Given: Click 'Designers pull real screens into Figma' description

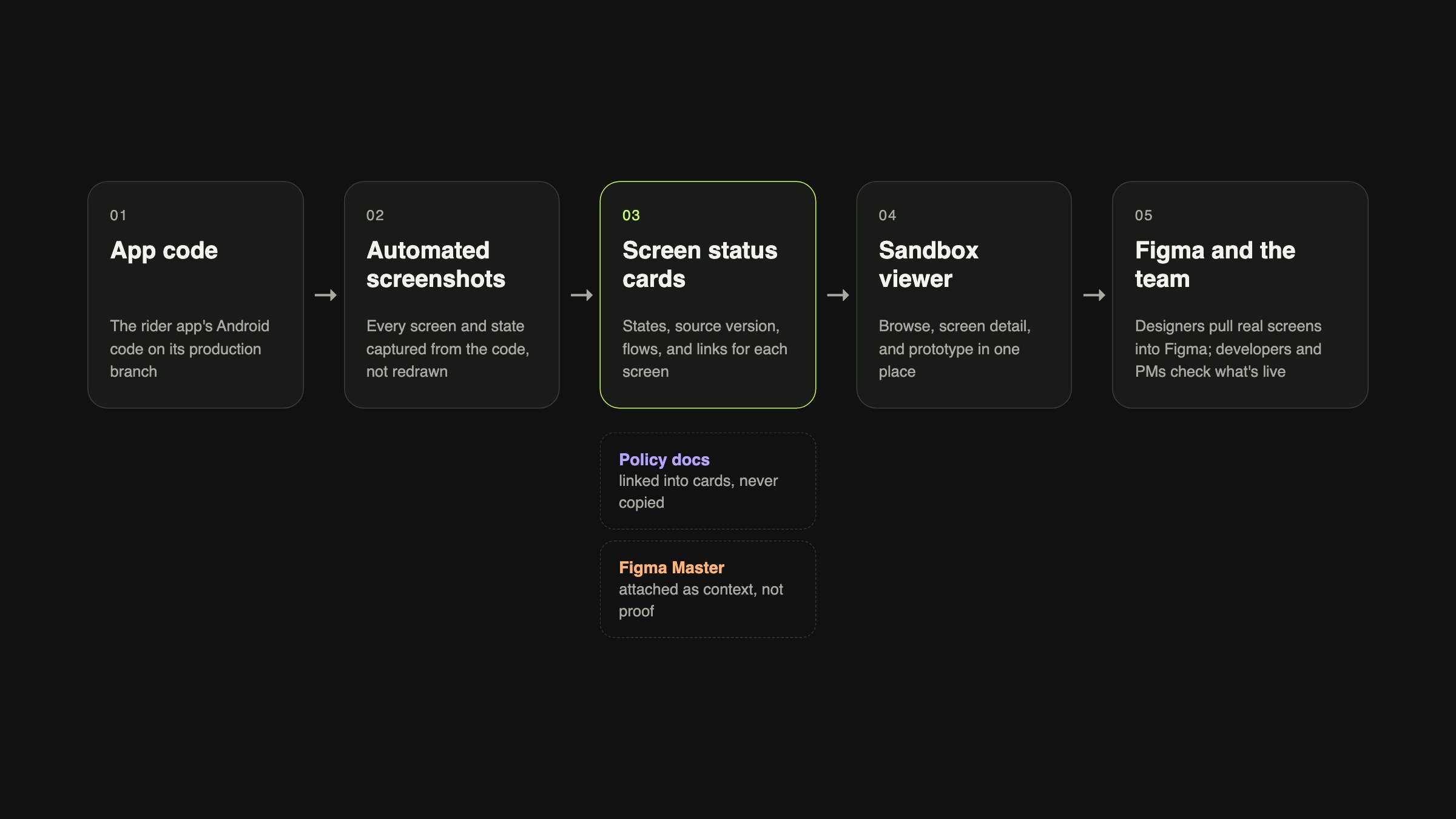Looking at the screenshot, I should click(x=1228, y=349).
